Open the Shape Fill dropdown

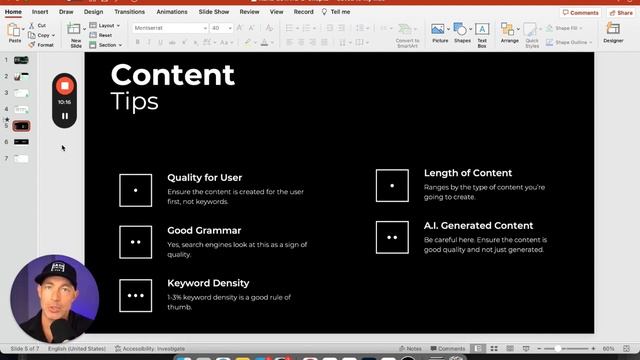(x=565, y=28)
